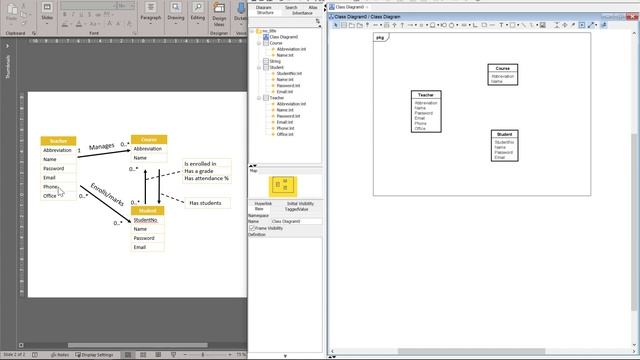Click the diagram canvas horizontal scrollbar

tap(472, 351)
